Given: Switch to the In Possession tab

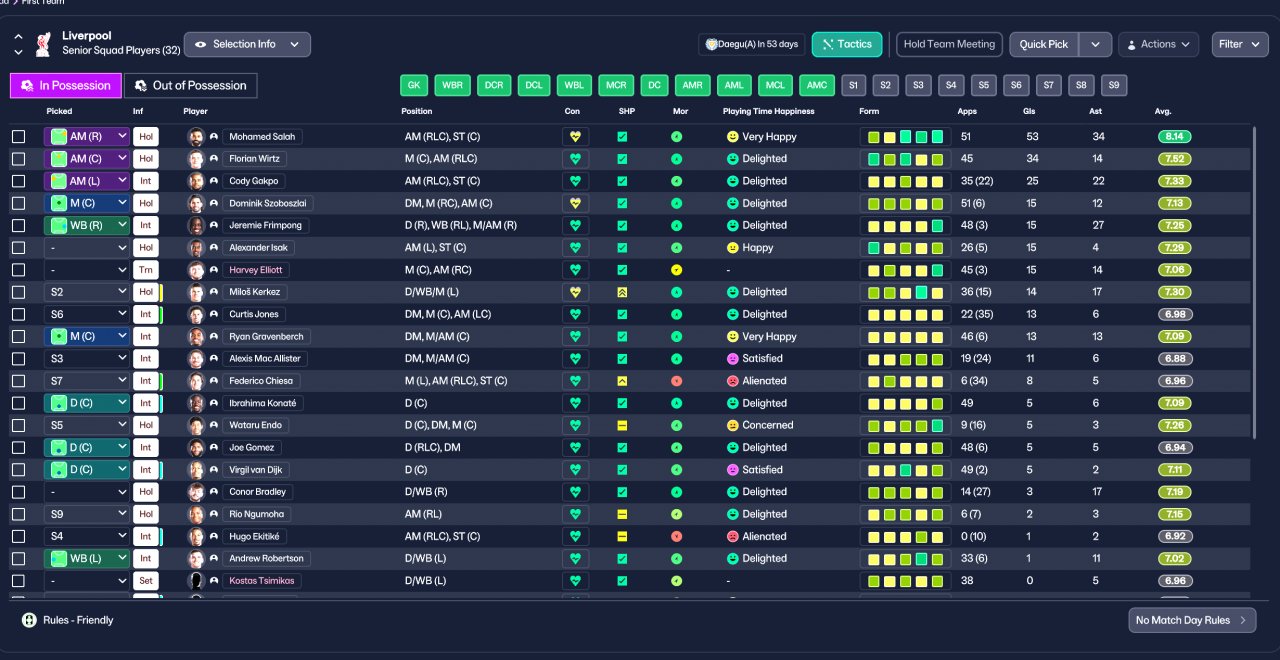Looking at the screenshot, I should (66, 86).
